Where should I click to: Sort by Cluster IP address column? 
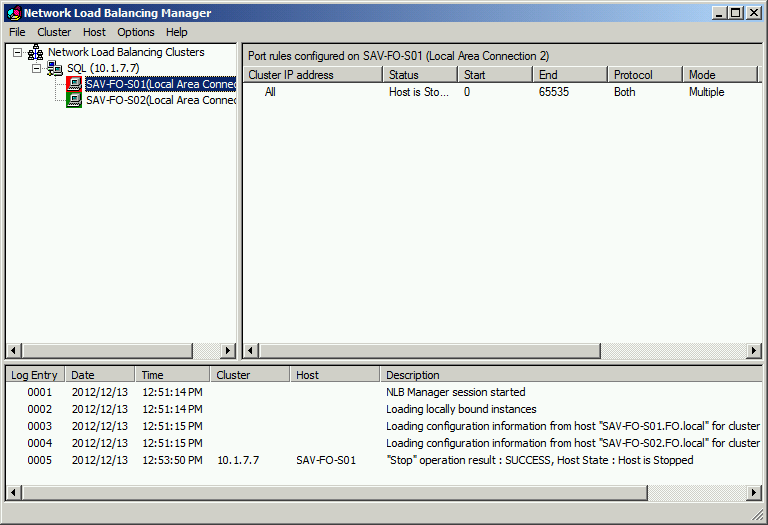[x=313, y=75]
